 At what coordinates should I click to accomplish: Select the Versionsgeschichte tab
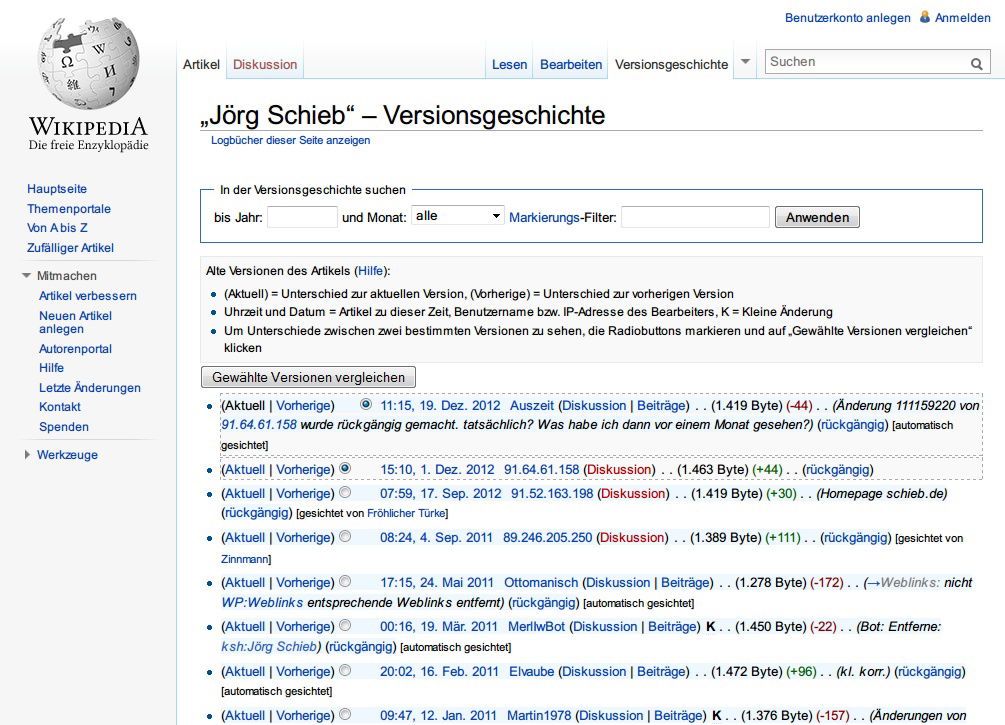pos(671,64)
